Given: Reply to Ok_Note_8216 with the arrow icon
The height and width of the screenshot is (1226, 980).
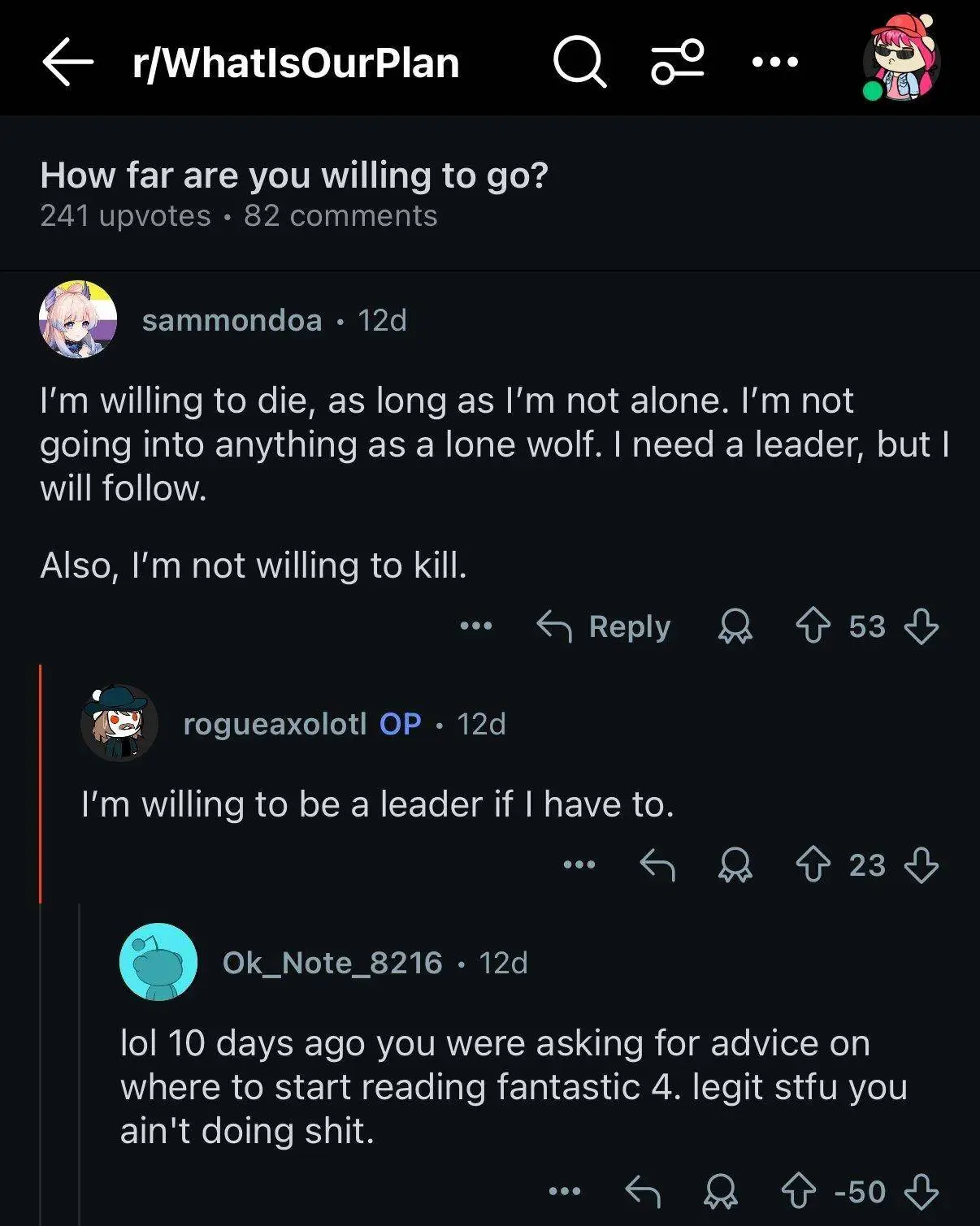Looking at the screenshot, I should (643, 1192).
